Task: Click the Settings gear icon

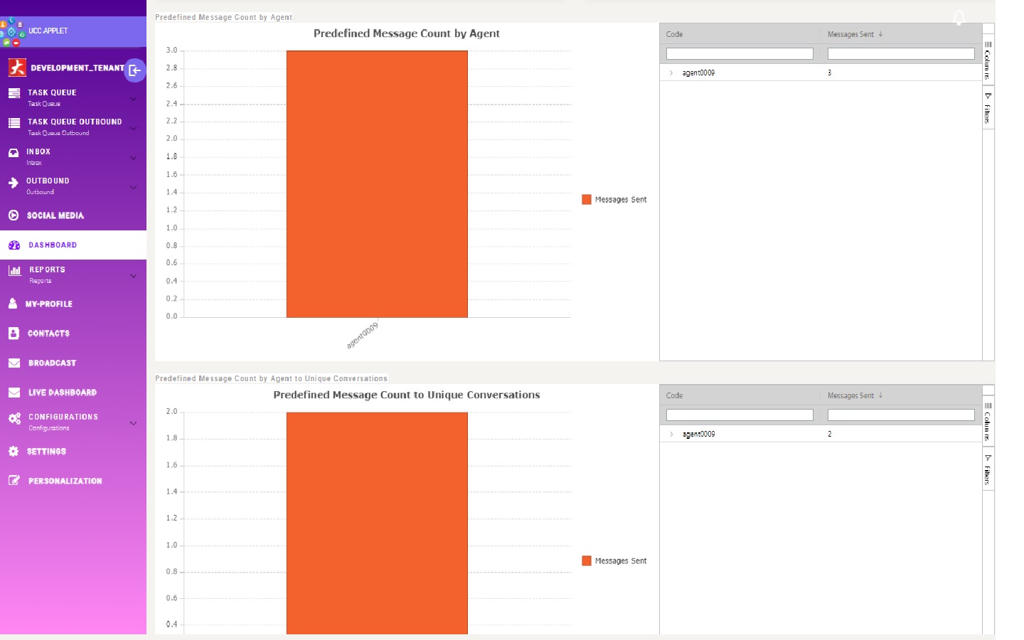Action: click(13, 452)
